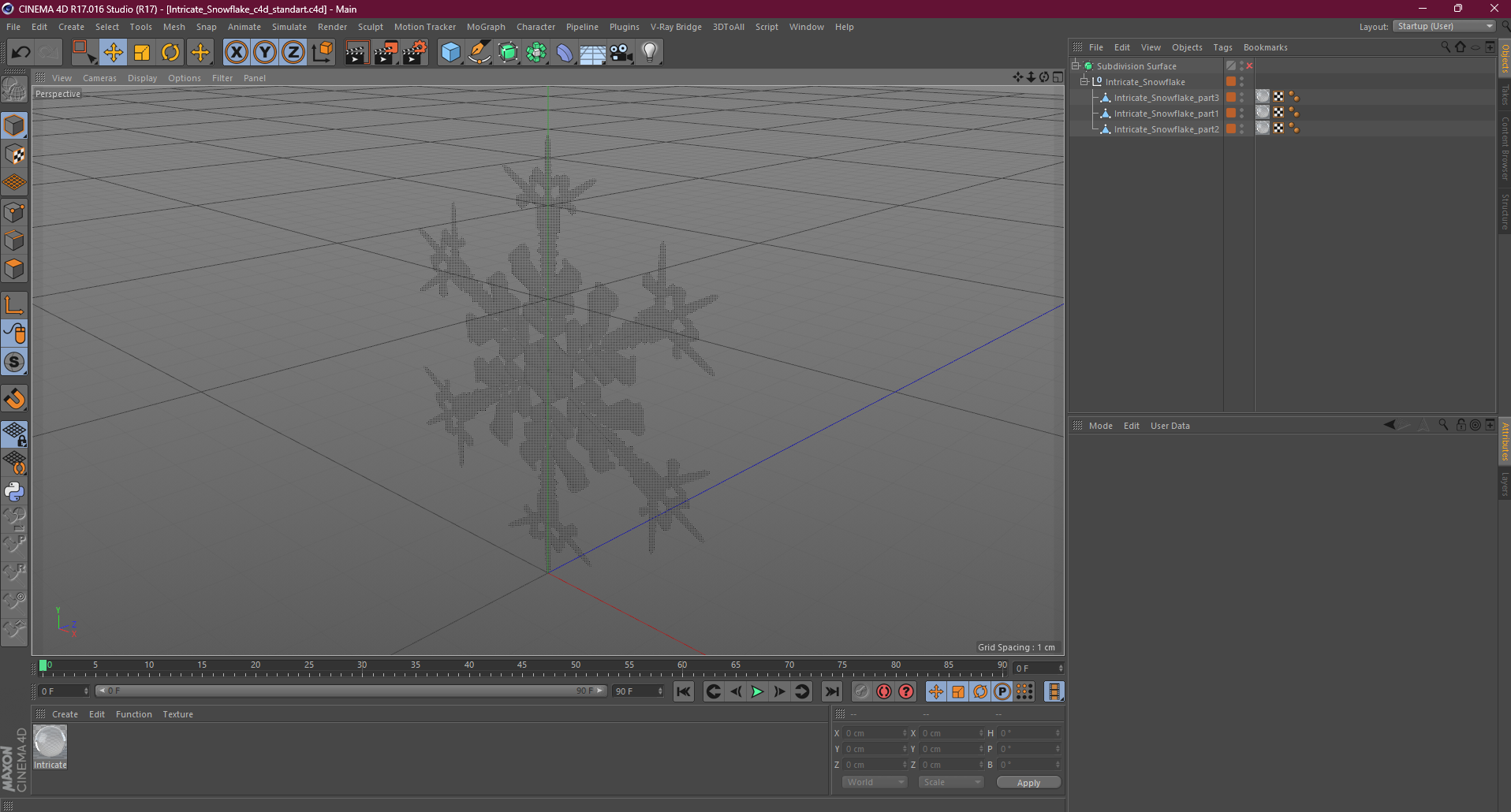Open the Scale mode dropdown

[x=950, y=782]
